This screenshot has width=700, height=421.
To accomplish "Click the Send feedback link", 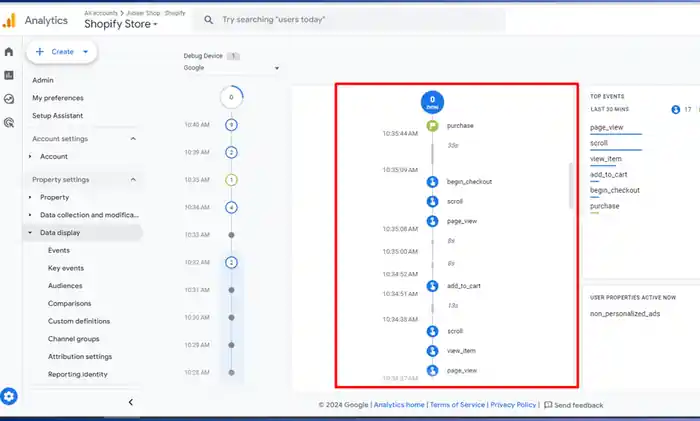I will pyautogui.click(x=579, y=405).
